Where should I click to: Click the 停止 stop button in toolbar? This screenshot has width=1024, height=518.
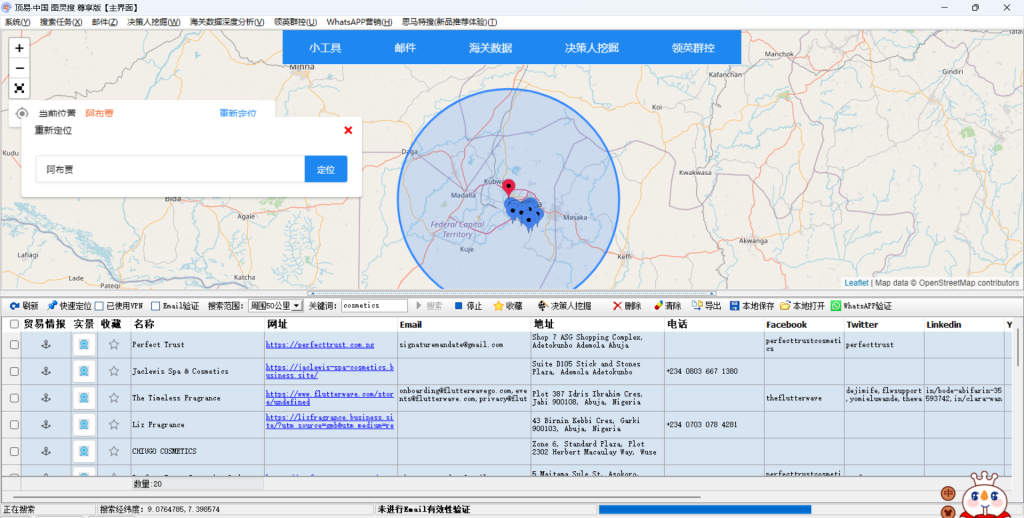click(459, 306)
